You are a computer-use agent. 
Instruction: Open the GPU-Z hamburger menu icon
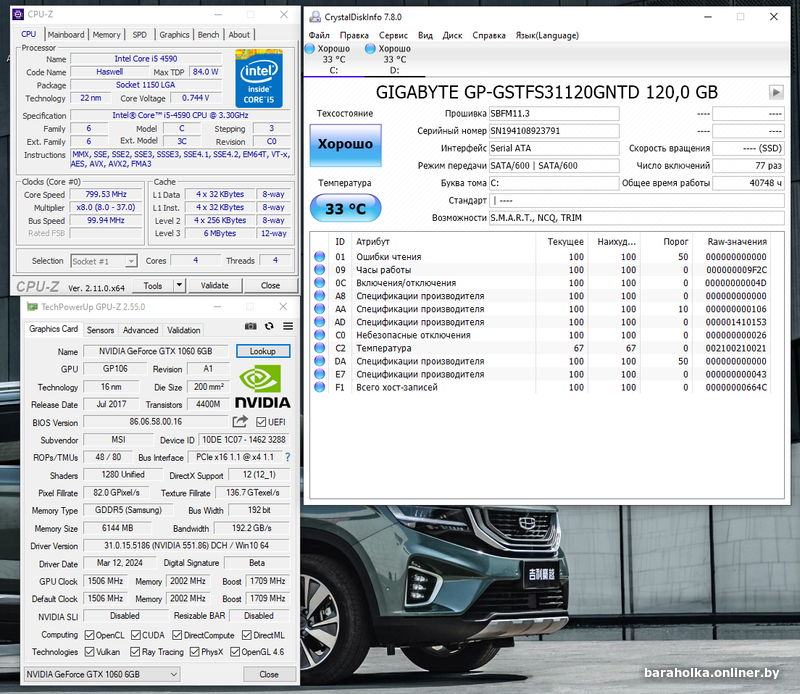tap(288, 326)
